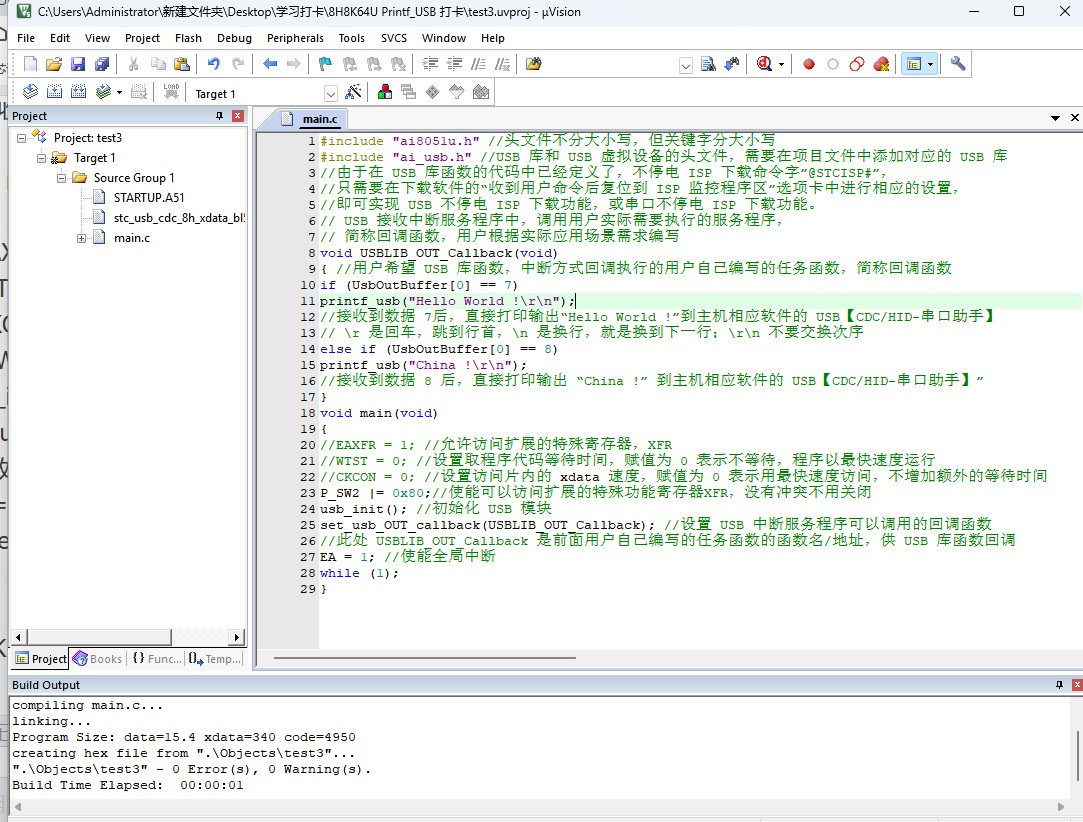Image resolution: width=1083 pixels, height=822 pixels.
Task: Open the window layout dropdown arrow
Action: [x=931, y=64]
